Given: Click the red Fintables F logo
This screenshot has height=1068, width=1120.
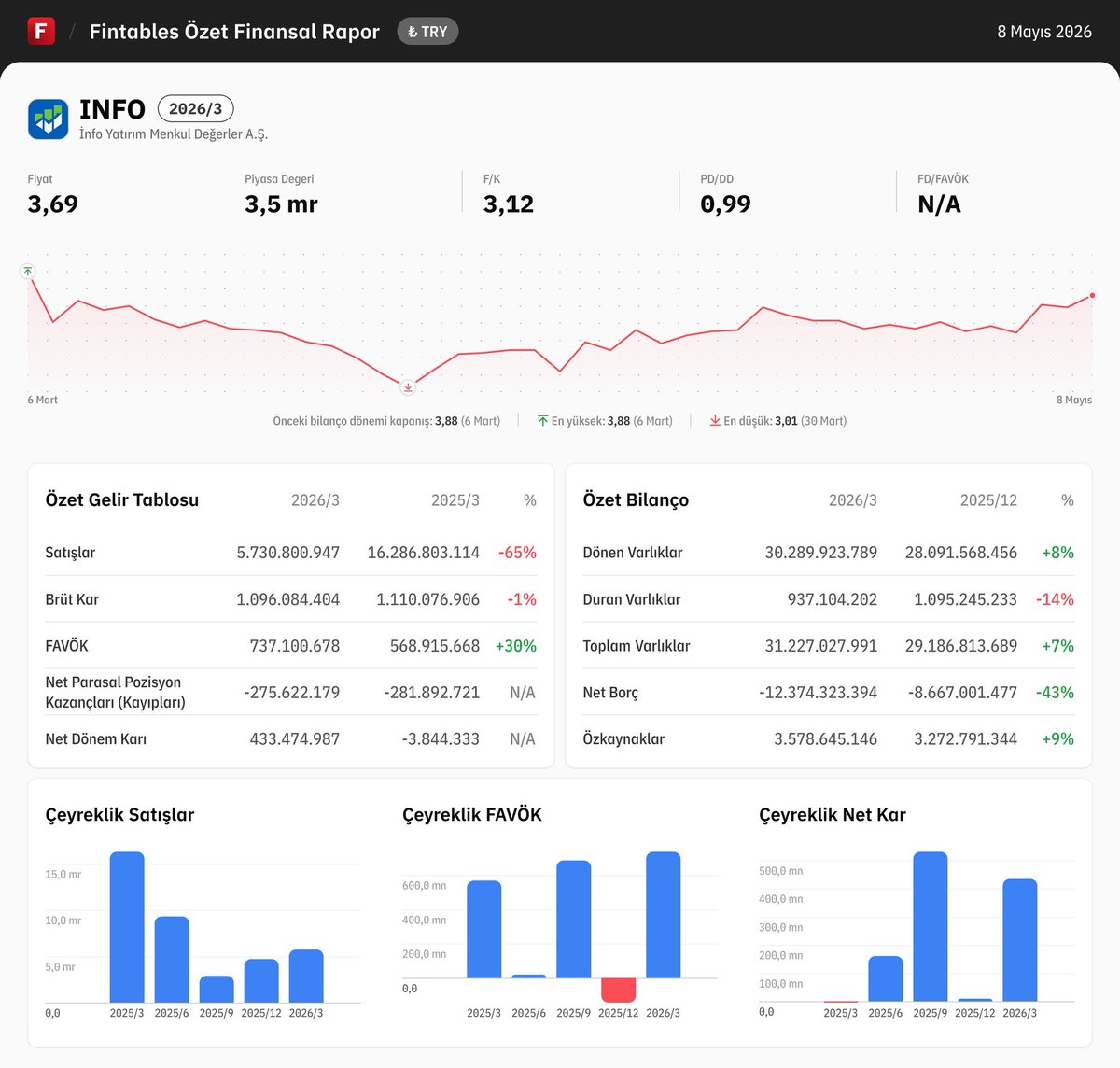Looking at the screenshot, I should (x=41, y=31).
